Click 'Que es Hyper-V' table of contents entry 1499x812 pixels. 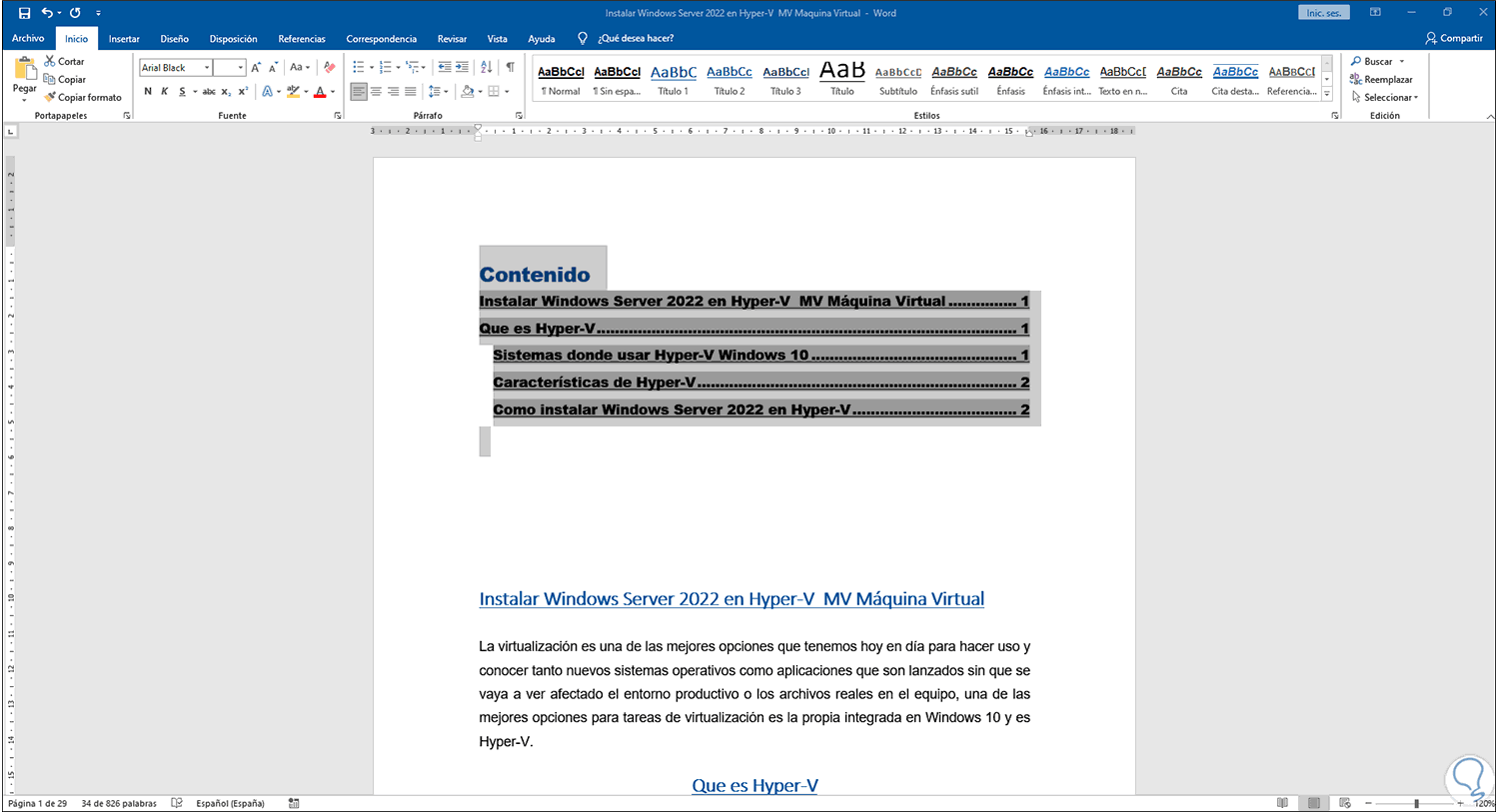pos(753,329)
